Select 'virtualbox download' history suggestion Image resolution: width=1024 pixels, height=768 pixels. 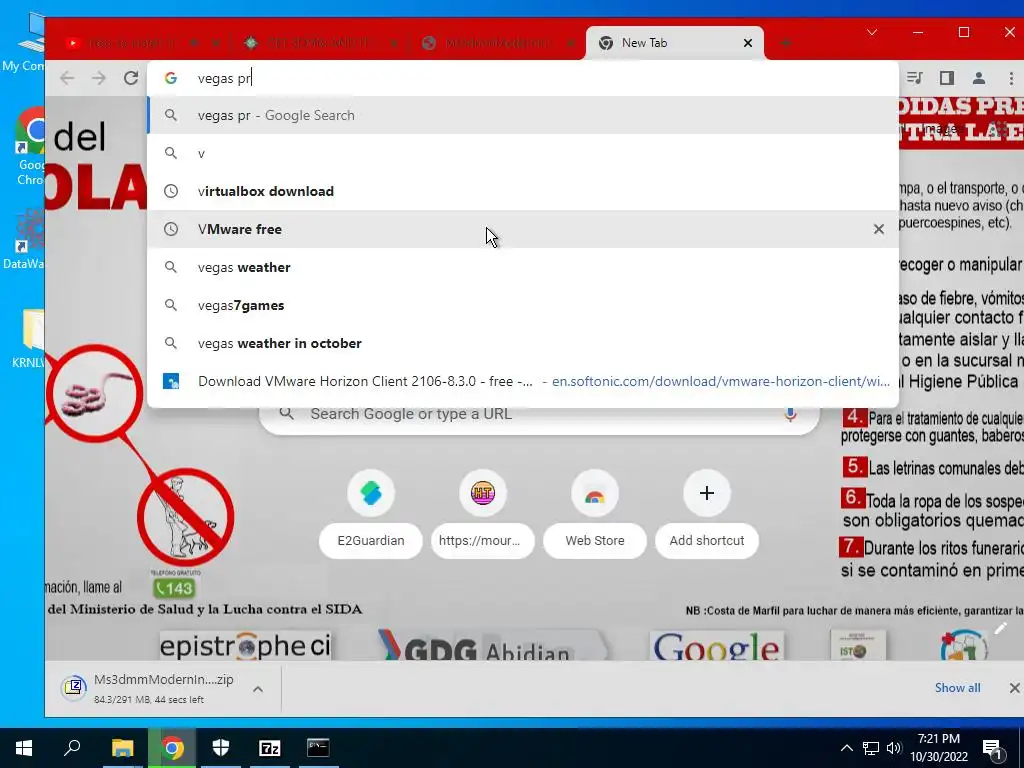(x=522, y=191)
